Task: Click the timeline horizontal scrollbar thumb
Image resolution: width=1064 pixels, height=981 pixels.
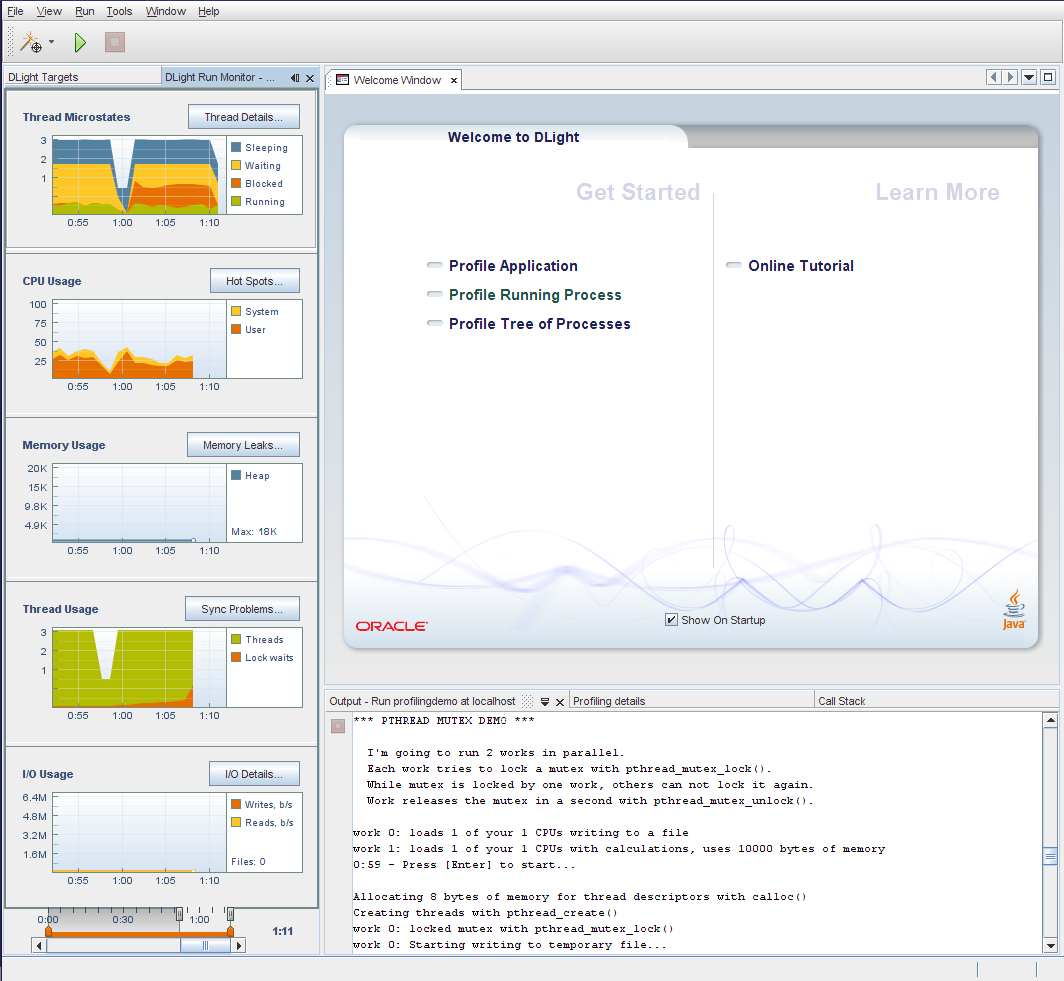Action: tap(205, 946)
